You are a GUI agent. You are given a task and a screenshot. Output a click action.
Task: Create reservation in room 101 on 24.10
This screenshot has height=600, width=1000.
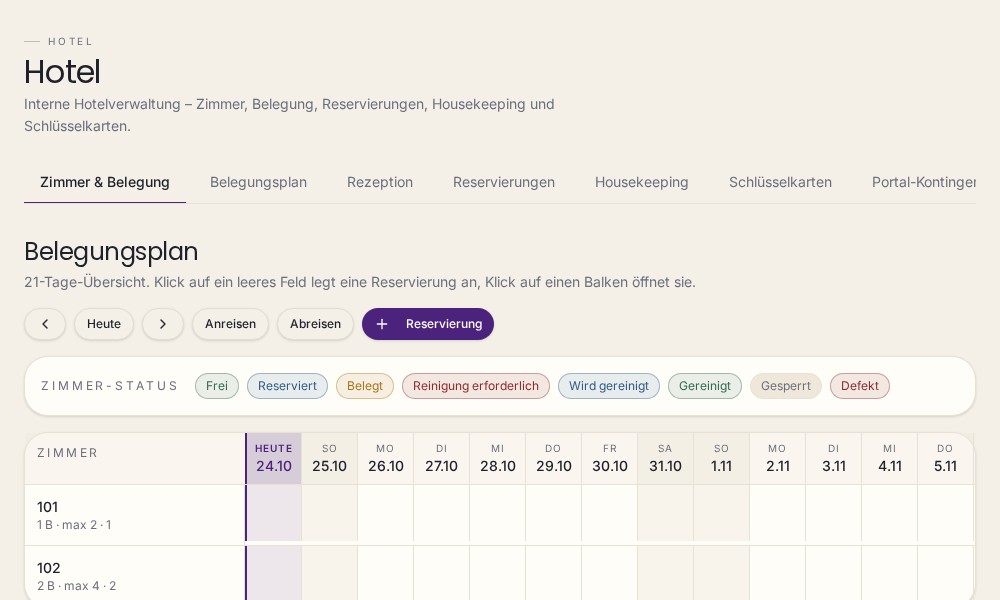pyautogui.click(x=274, y=513)
